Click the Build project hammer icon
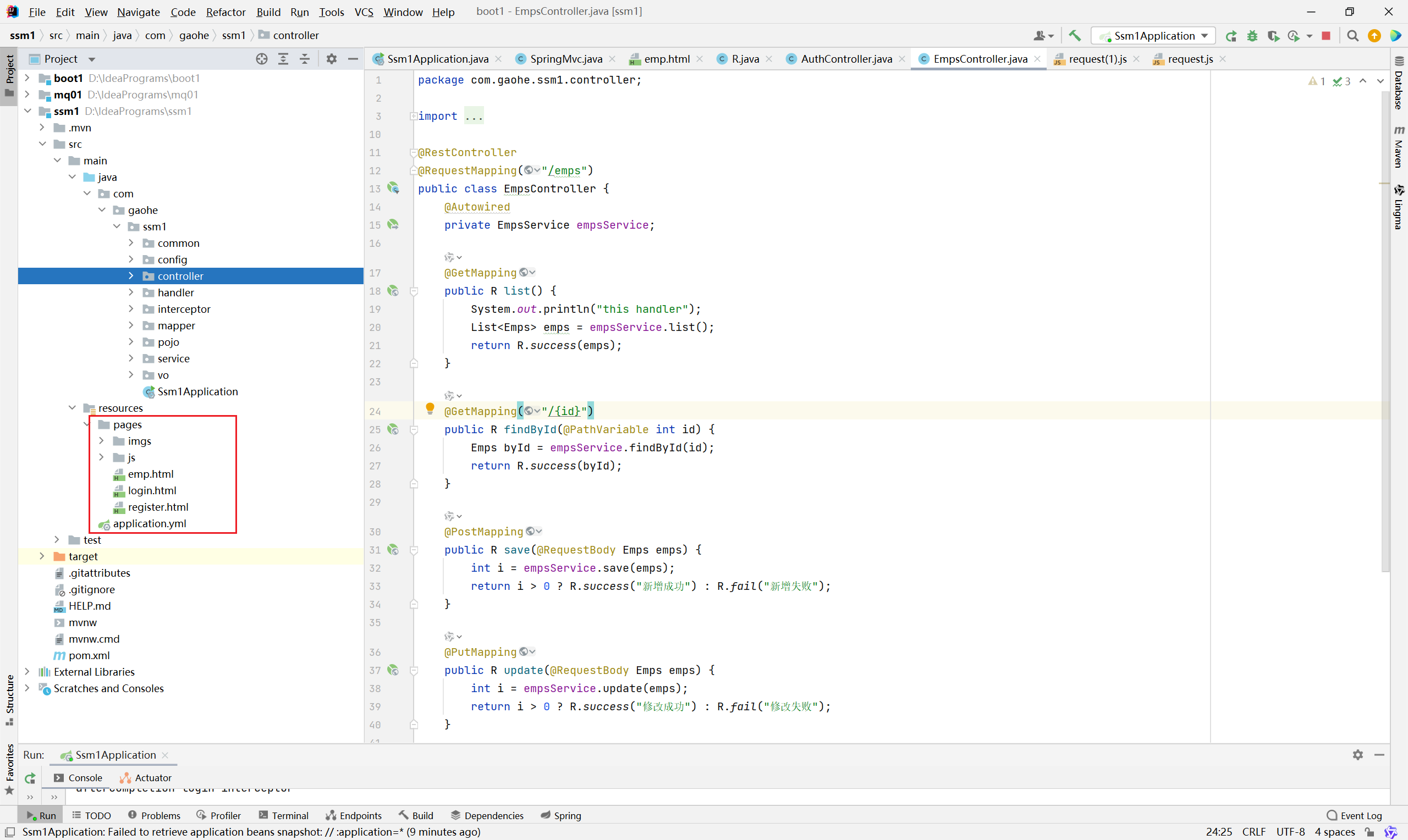The width and height of the screenshot is (1408, 840). click(x=1074, y=36)
